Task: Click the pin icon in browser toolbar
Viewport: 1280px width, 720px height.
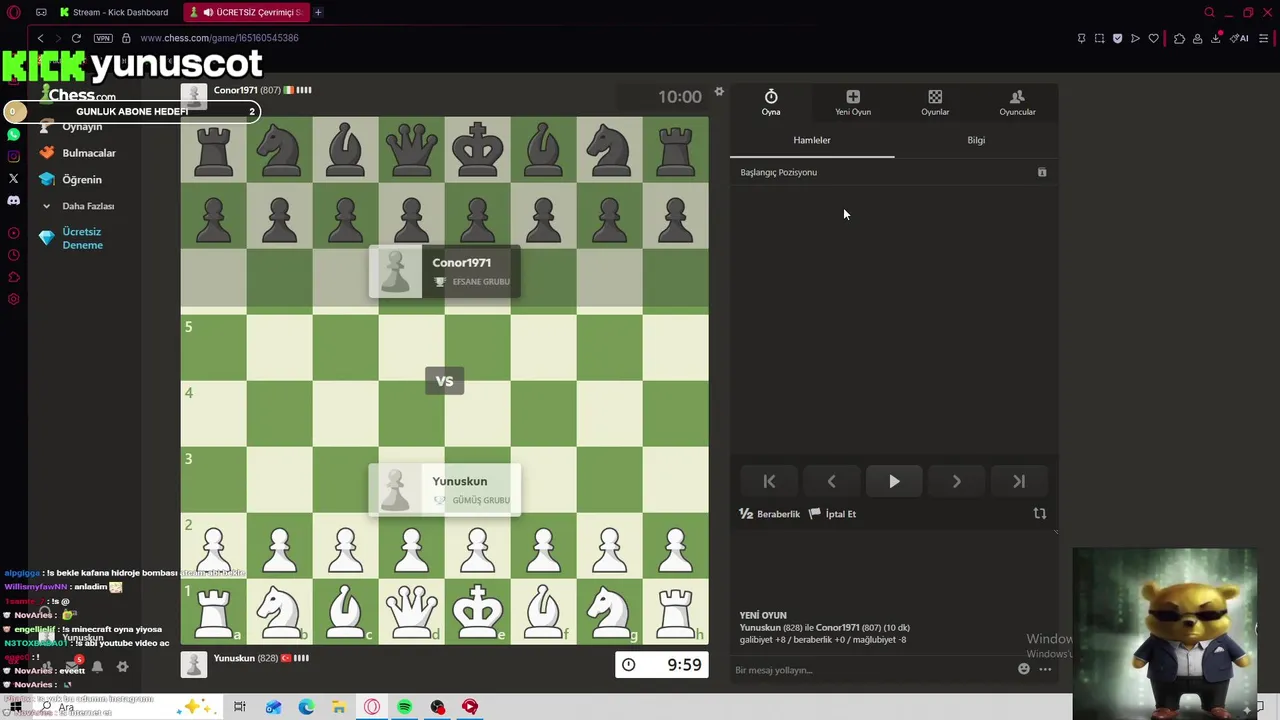Action: 1081,38
